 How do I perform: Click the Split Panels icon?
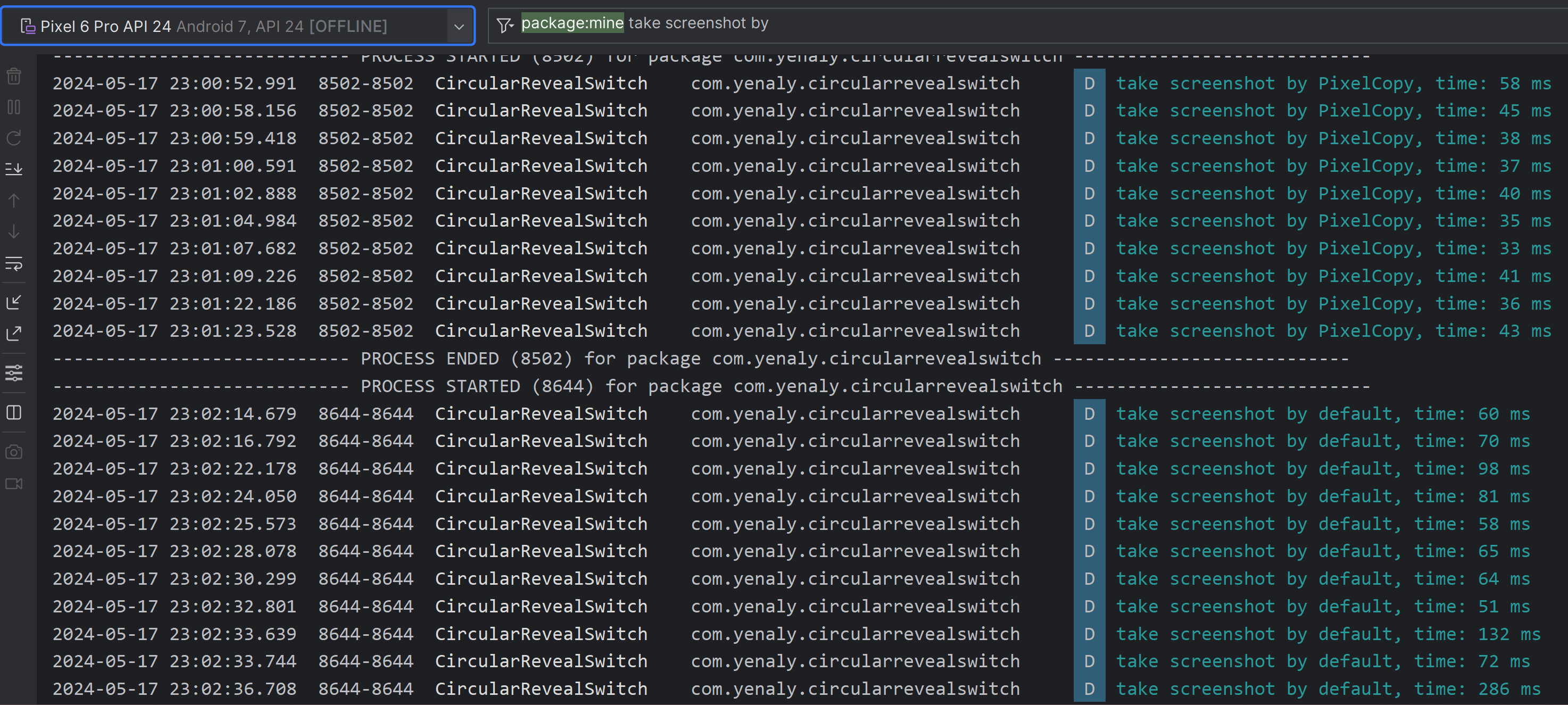coord(14,412)
